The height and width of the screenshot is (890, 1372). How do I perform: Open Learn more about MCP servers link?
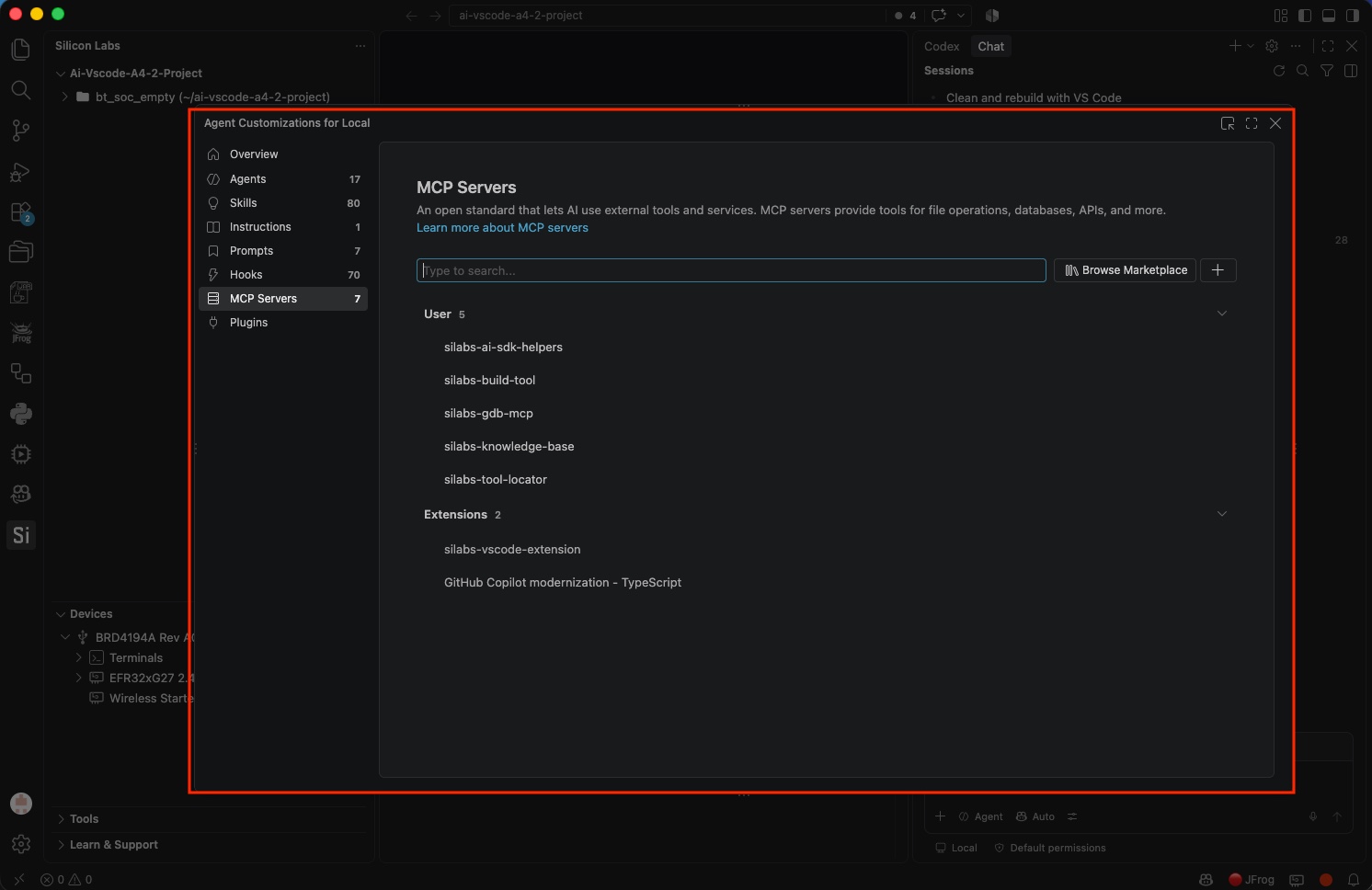click(x=502, y=228)
